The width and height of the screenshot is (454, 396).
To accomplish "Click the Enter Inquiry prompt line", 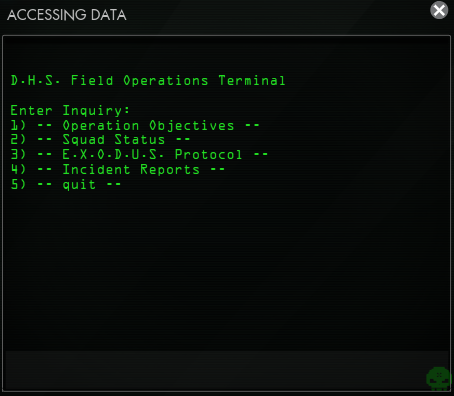I will (70, 111).
